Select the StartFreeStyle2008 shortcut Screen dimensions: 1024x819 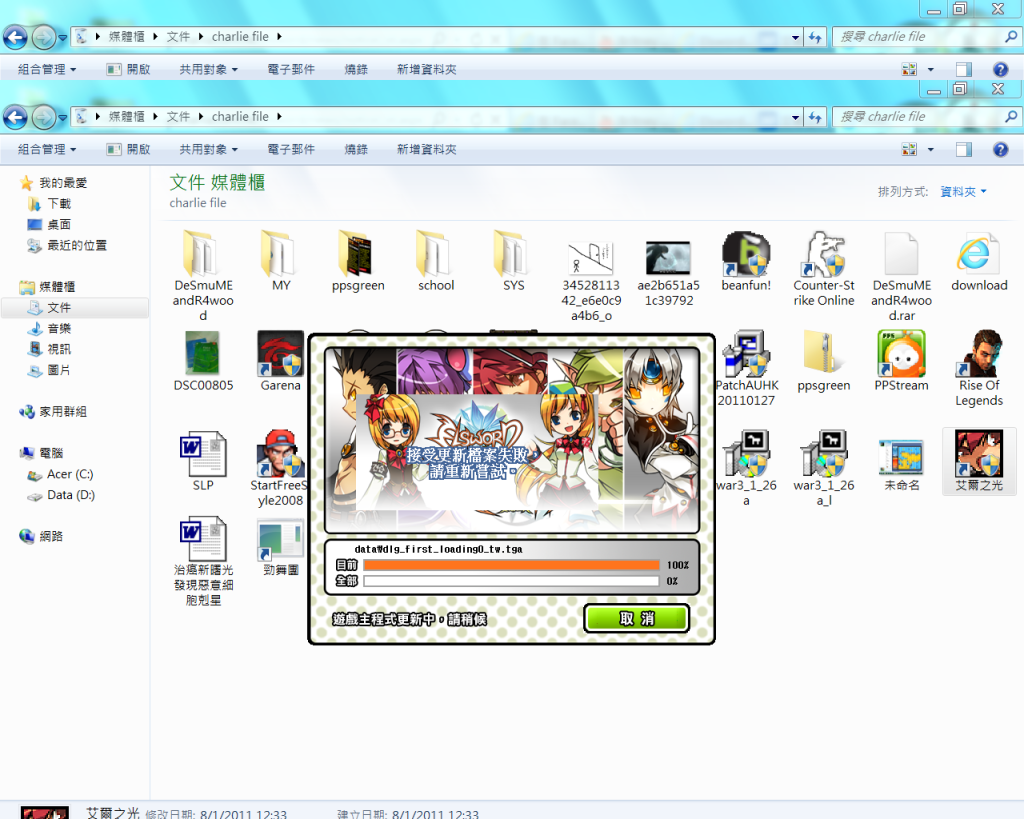280,468
